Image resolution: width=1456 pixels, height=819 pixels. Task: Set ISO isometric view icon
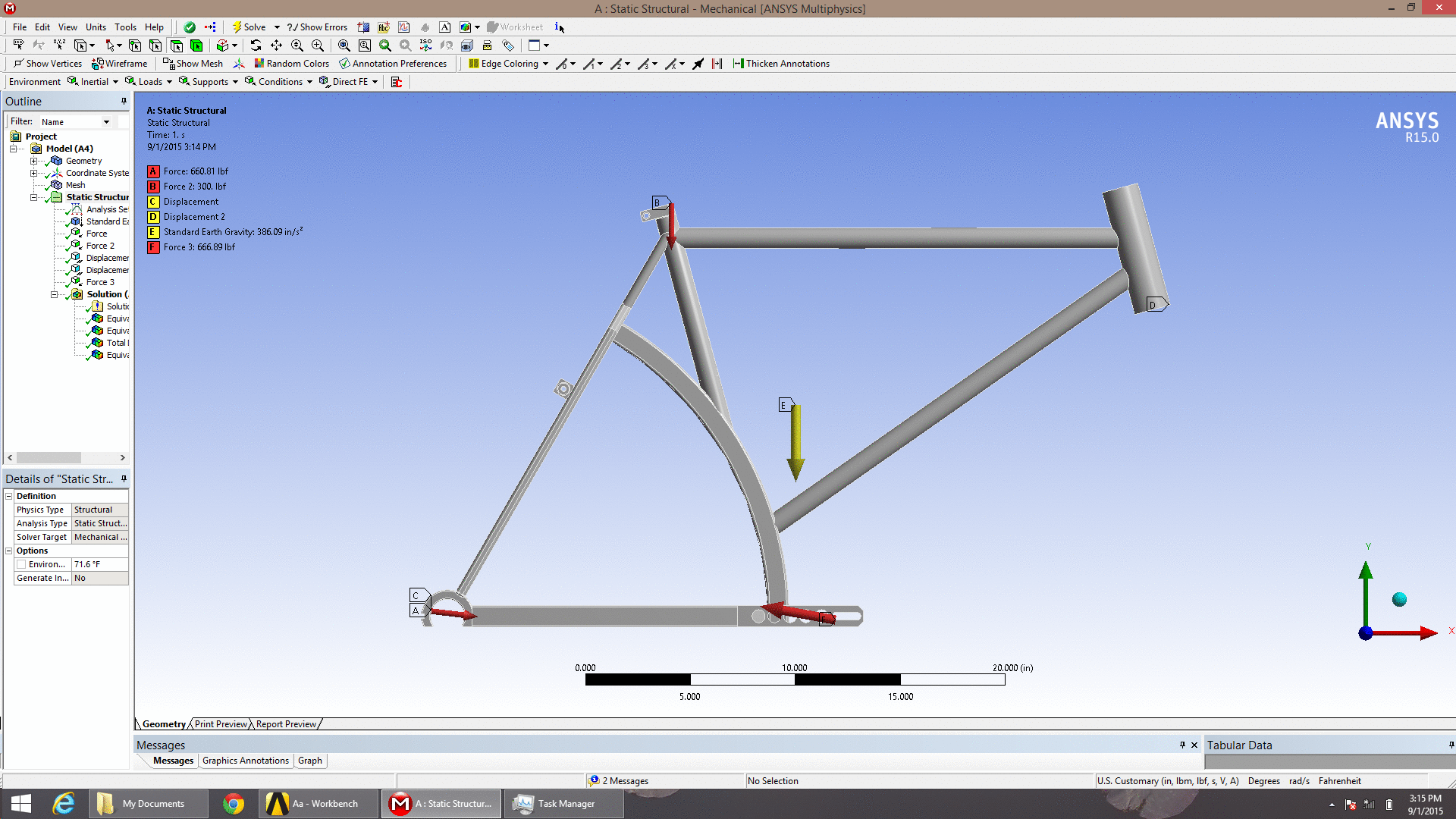coord(425,45)
